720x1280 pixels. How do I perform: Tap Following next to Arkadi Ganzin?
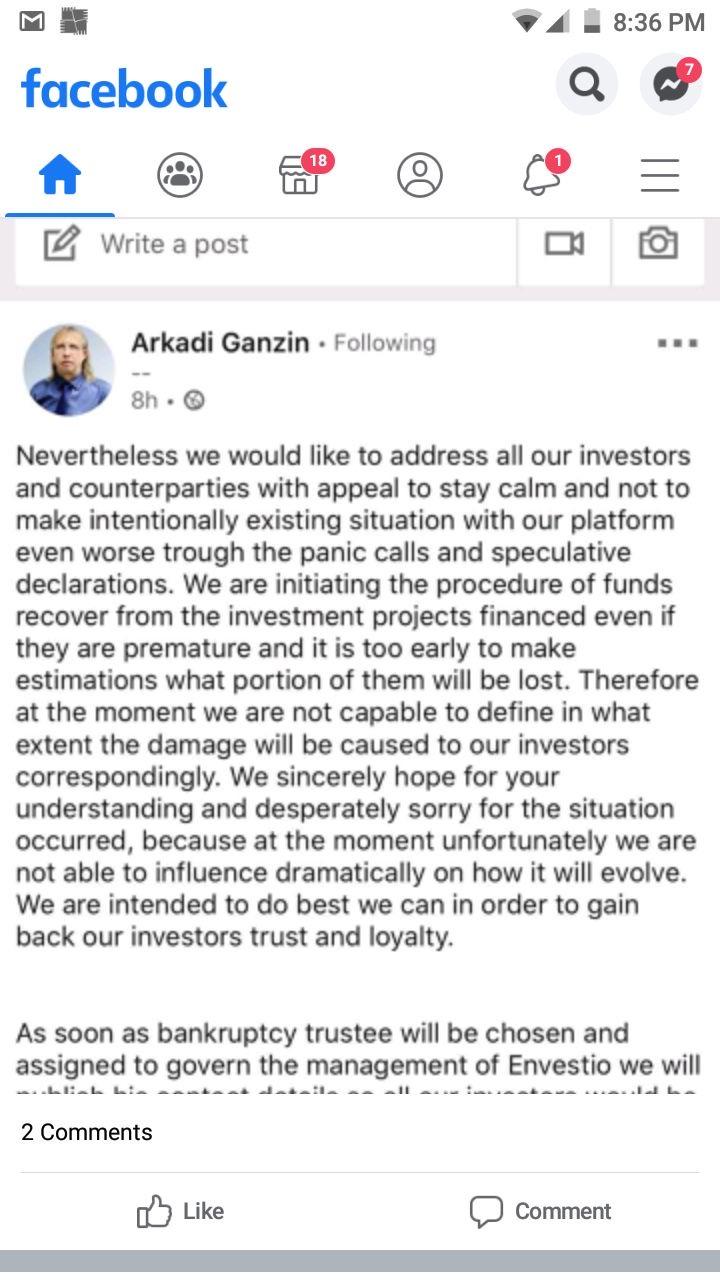tap(385, 343)
